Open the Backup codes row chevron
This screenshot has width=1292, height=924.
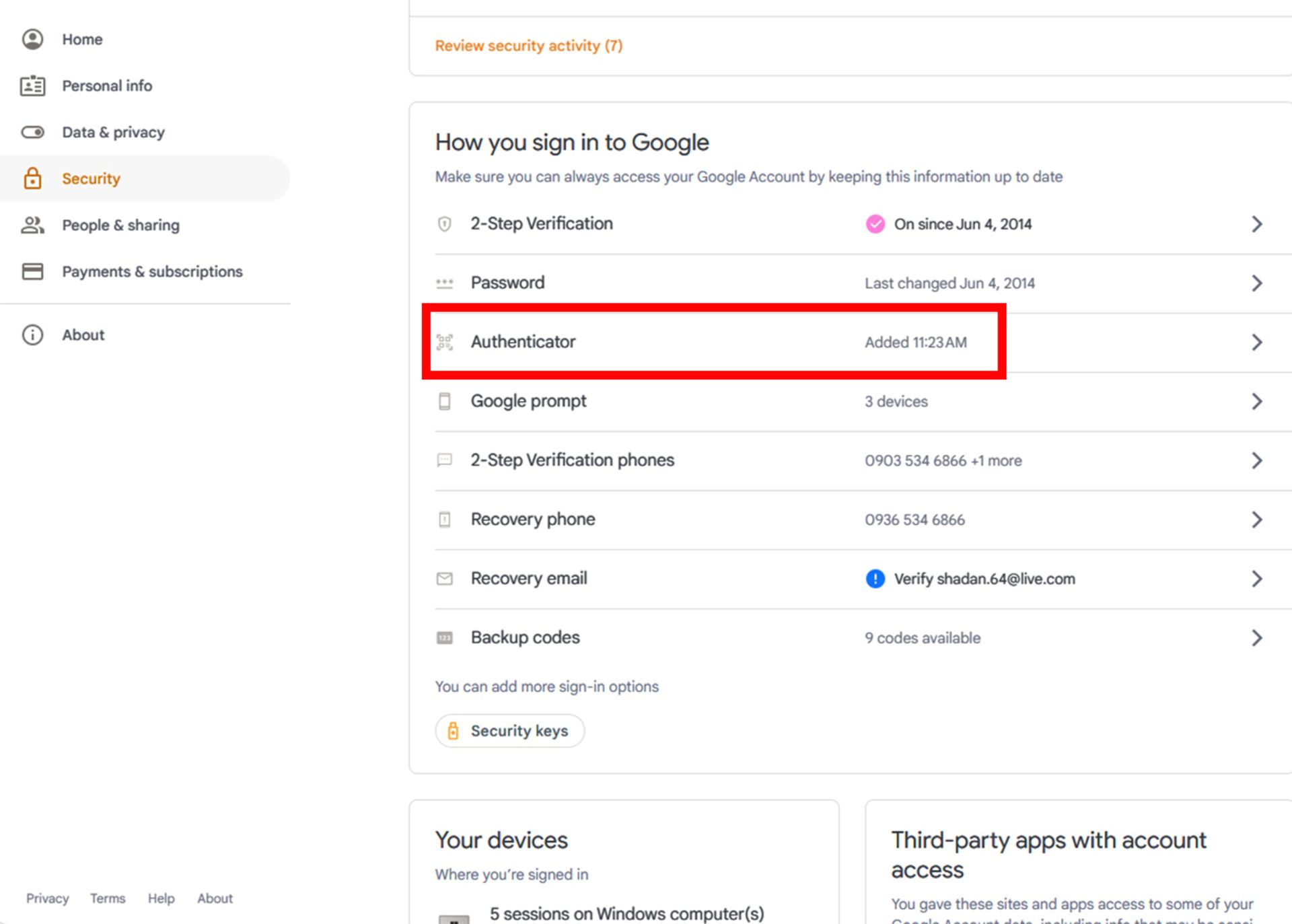(1256, 638)
